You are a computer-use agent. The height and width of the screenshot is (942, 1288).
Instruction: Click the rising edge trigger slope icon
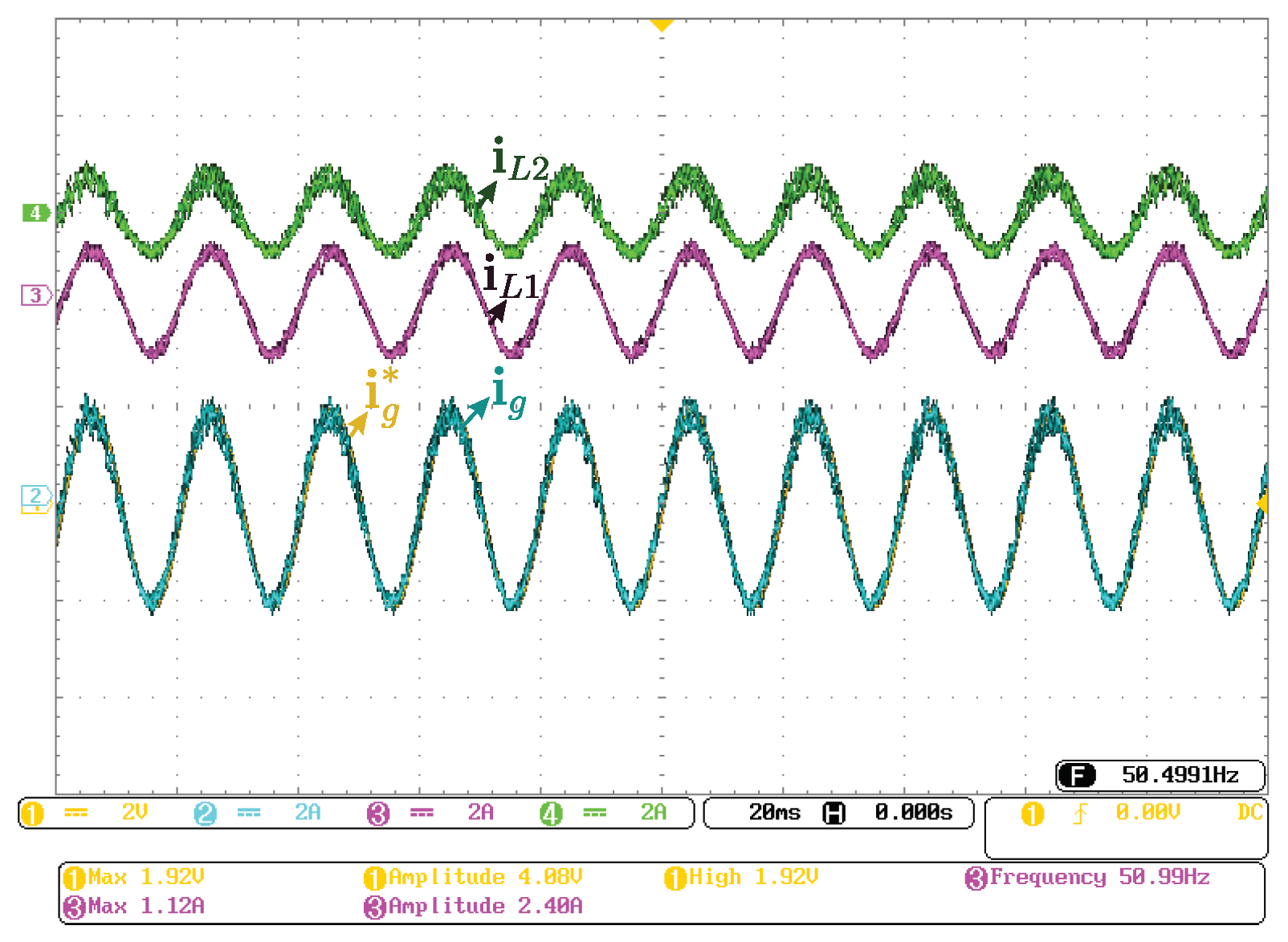point(1080,814)
